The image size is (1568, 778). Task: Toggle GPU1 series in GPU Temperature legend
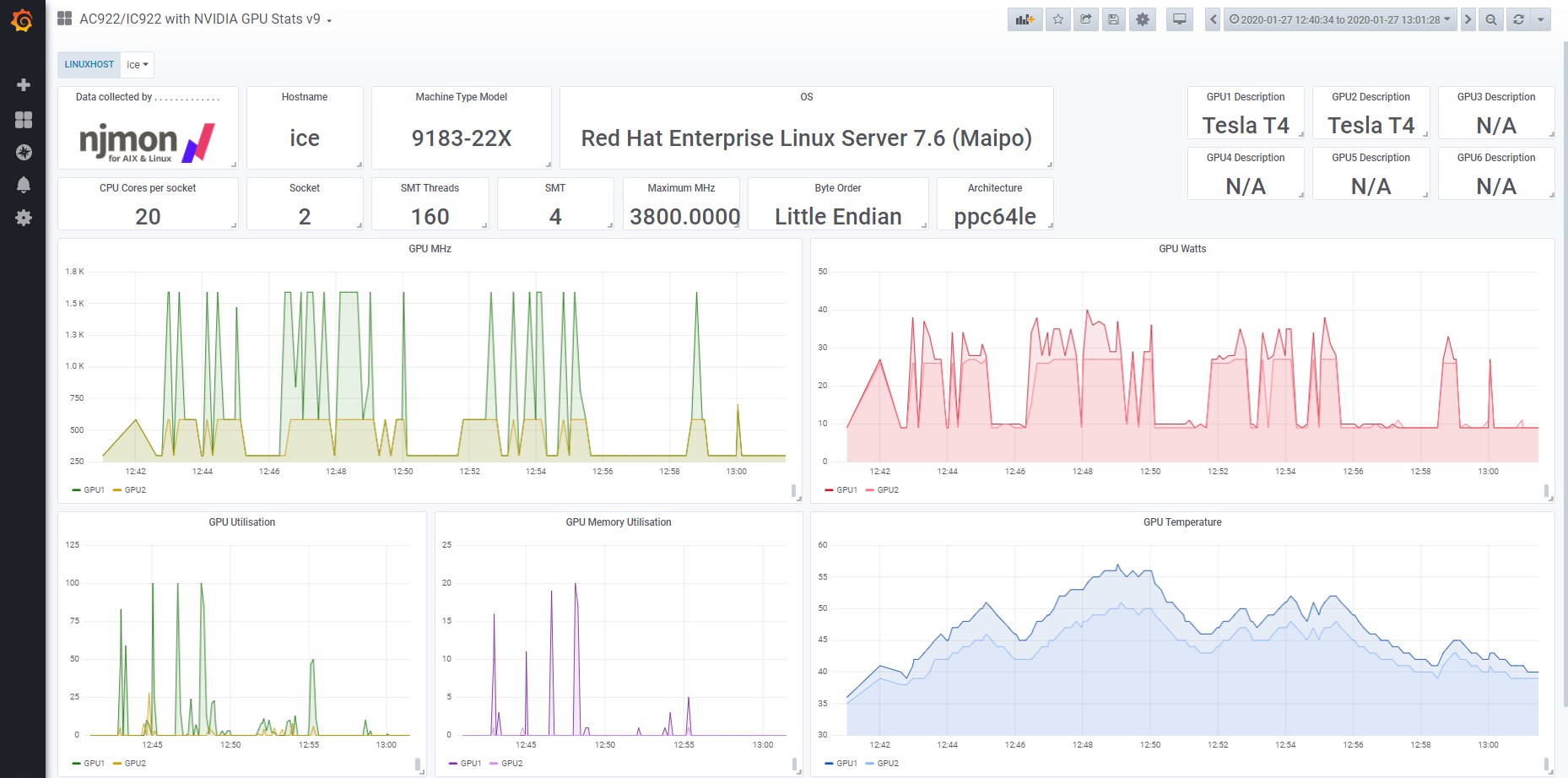pyautogui.click(x=846, y=764)
